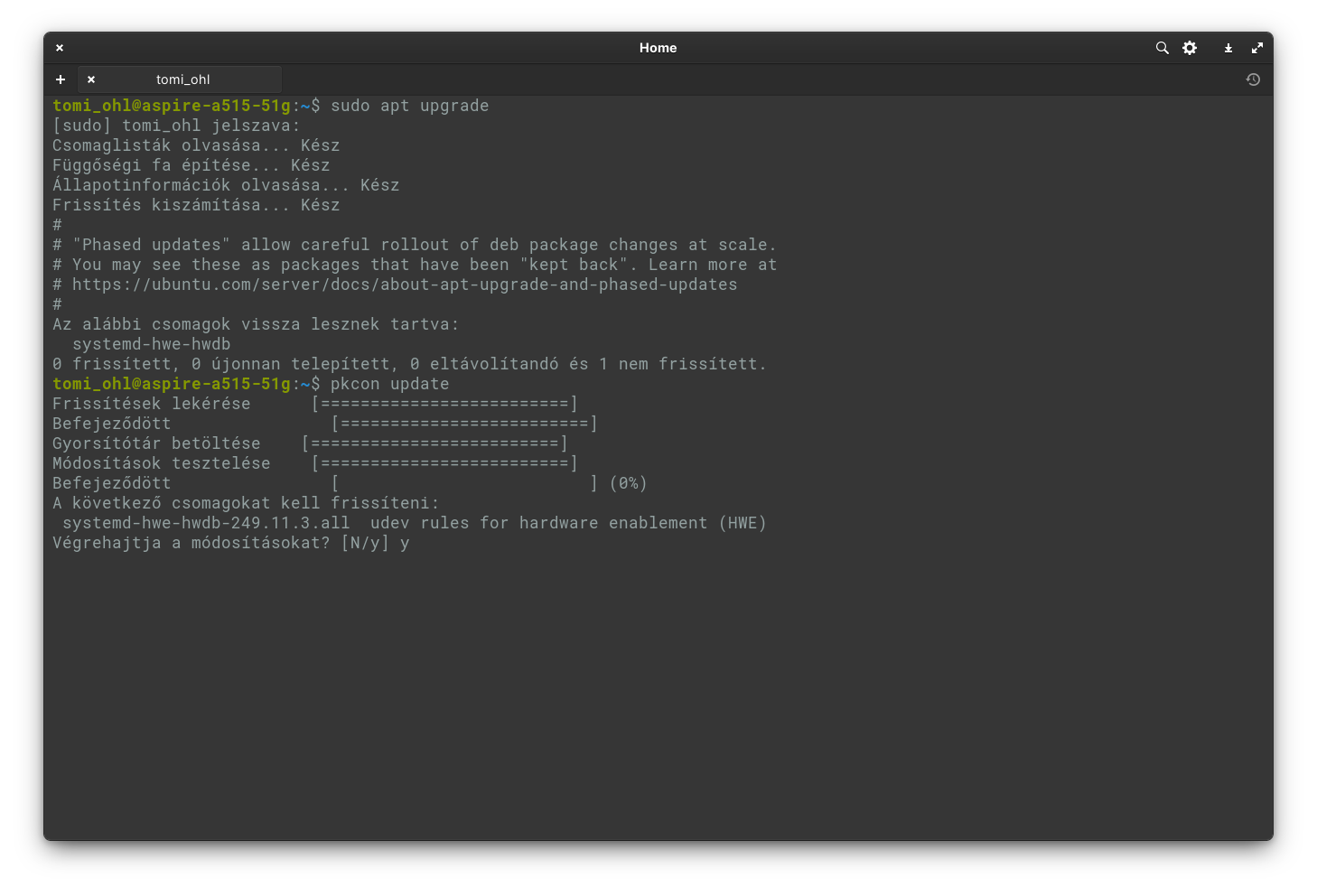Image resolution: width=1317 pixels, height=896 pixels.
Task: Open the tab history clock icon
Action: 1253,79
